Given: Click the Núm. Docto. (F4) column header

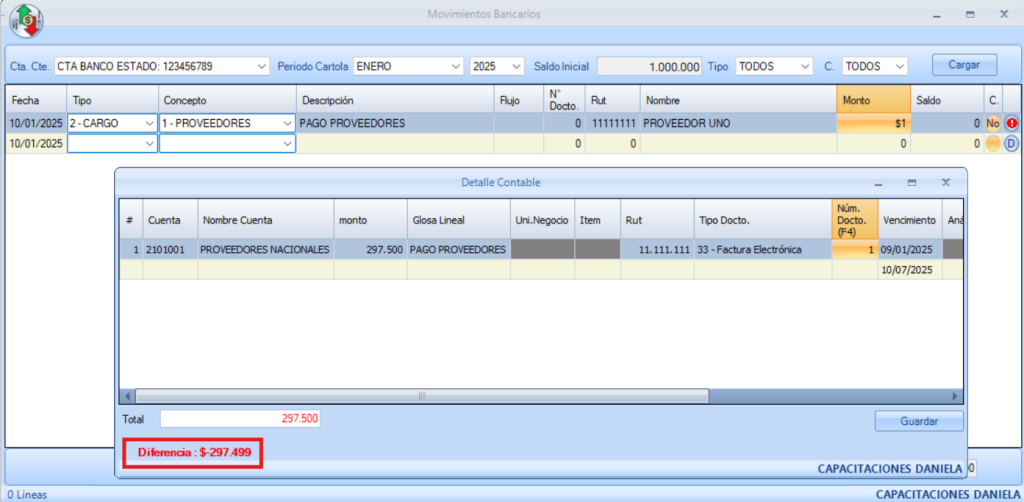Looking at the screenshot, I should tap(854, 220).
